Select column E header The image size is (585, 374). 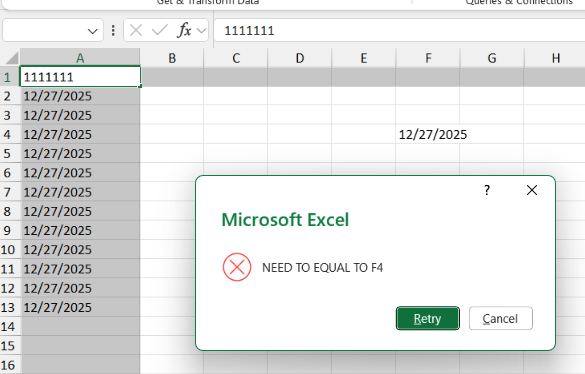pos(364,58)
